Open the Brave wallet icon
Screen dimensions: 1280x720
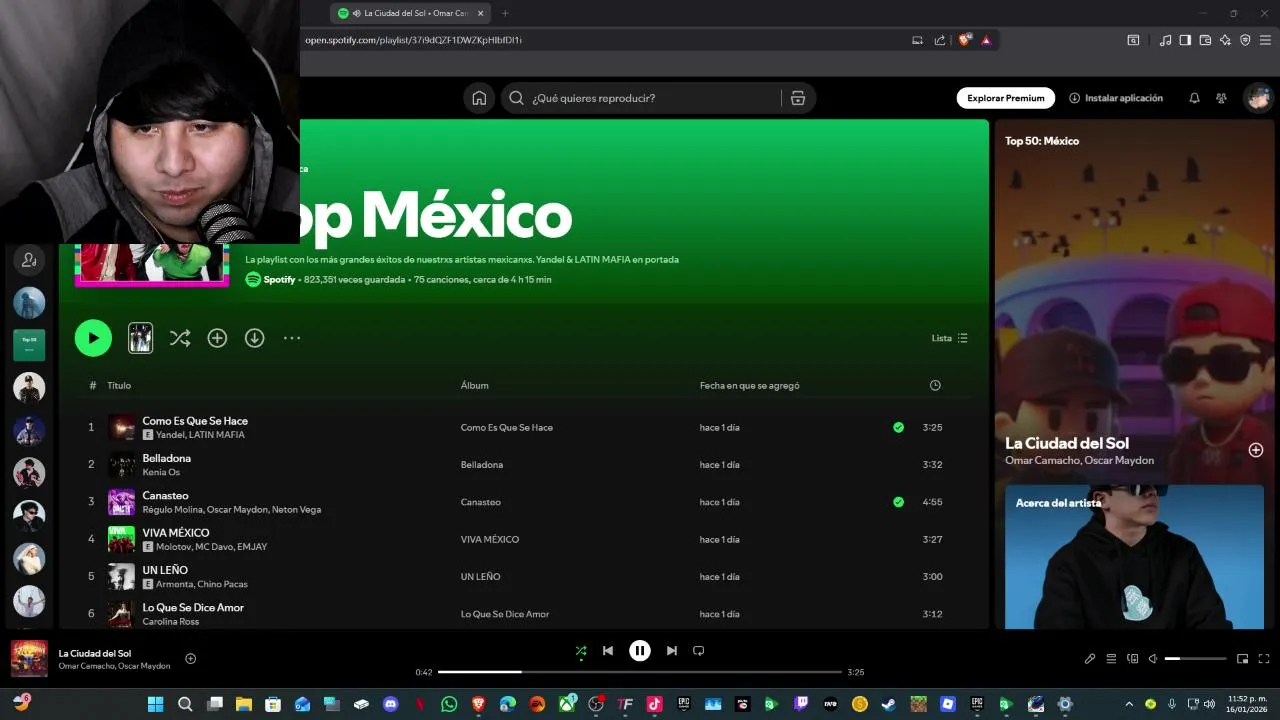tap(1205, 40)
